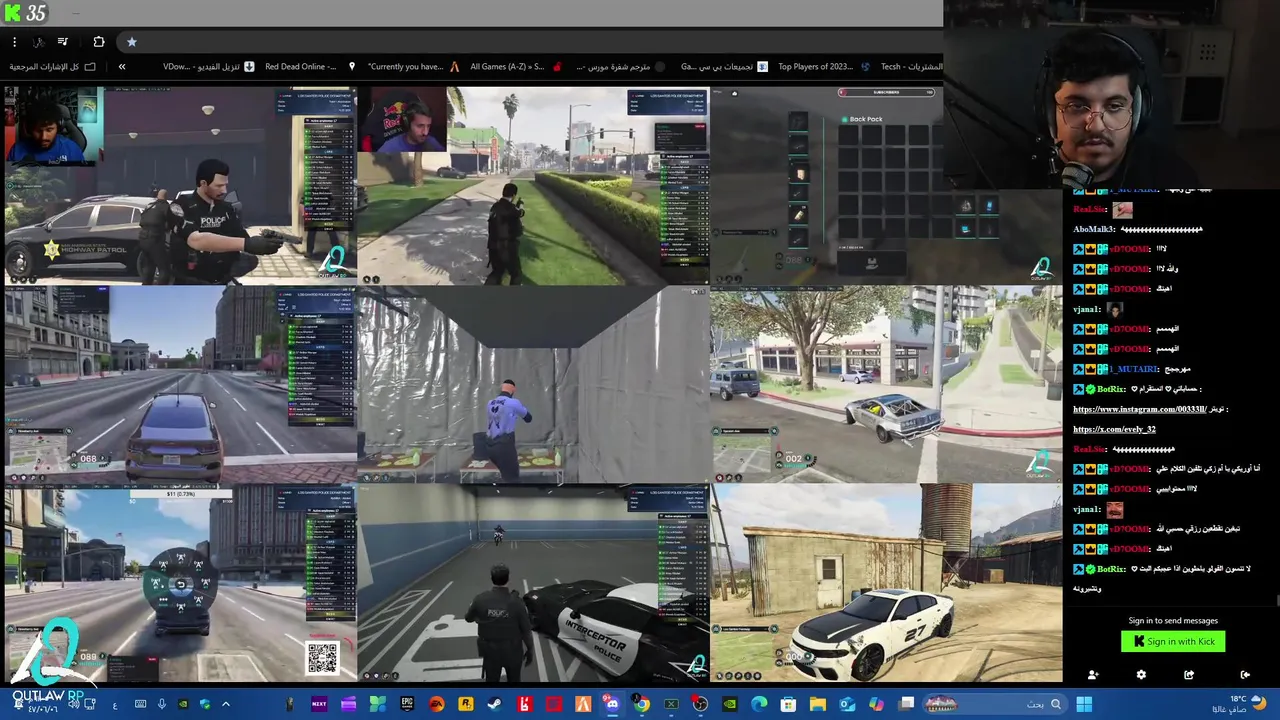
Task: Click the pop-out share icon below the chat
Action: 1189,675
